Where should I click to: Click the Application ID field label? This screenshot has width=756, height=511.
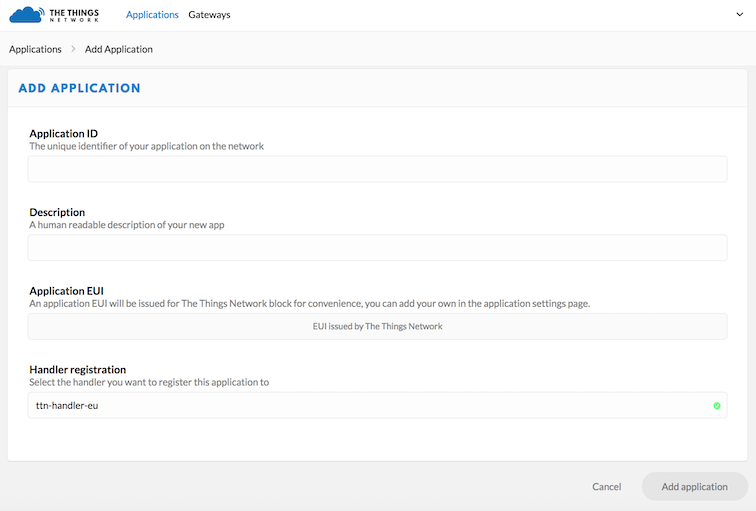[63, 134]
